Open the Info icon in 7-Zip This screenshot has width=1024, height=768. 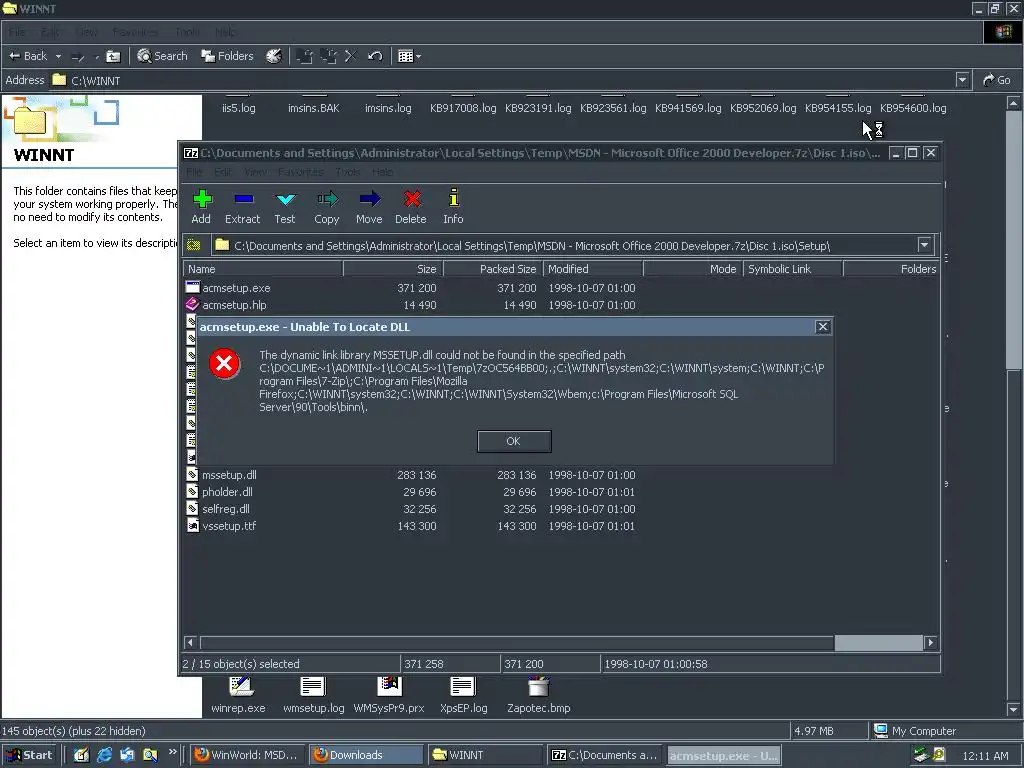453,198
